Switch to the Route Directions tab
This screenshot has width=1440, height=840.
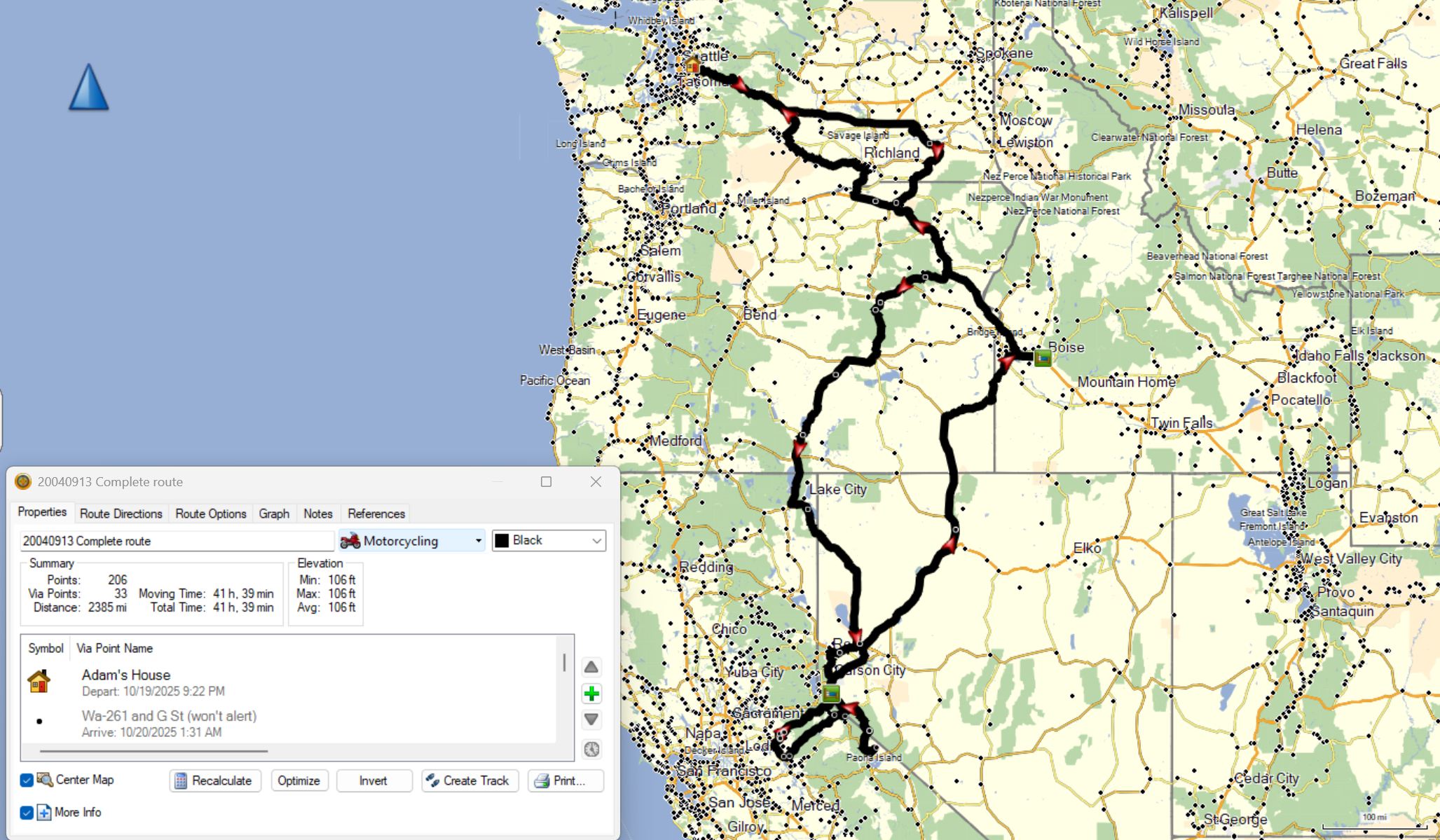pos(121,514)
